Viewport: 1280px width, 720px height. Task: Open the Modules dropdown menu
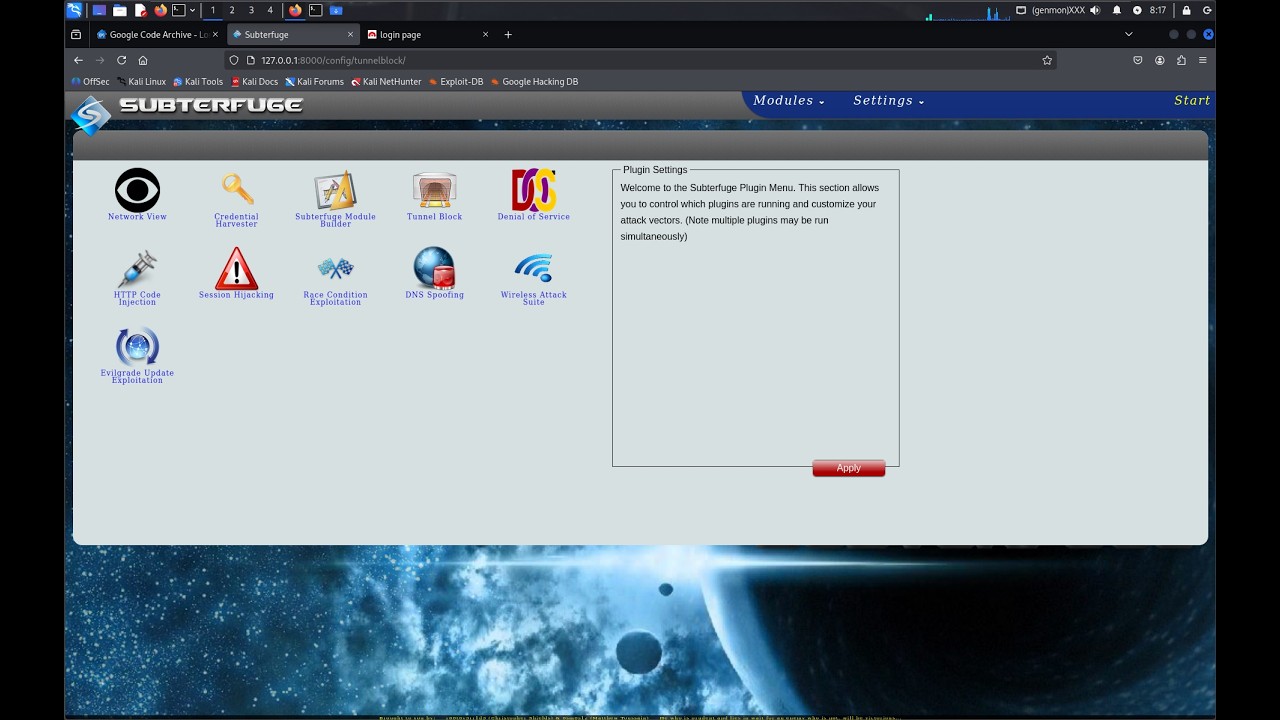tap(789, 101)
